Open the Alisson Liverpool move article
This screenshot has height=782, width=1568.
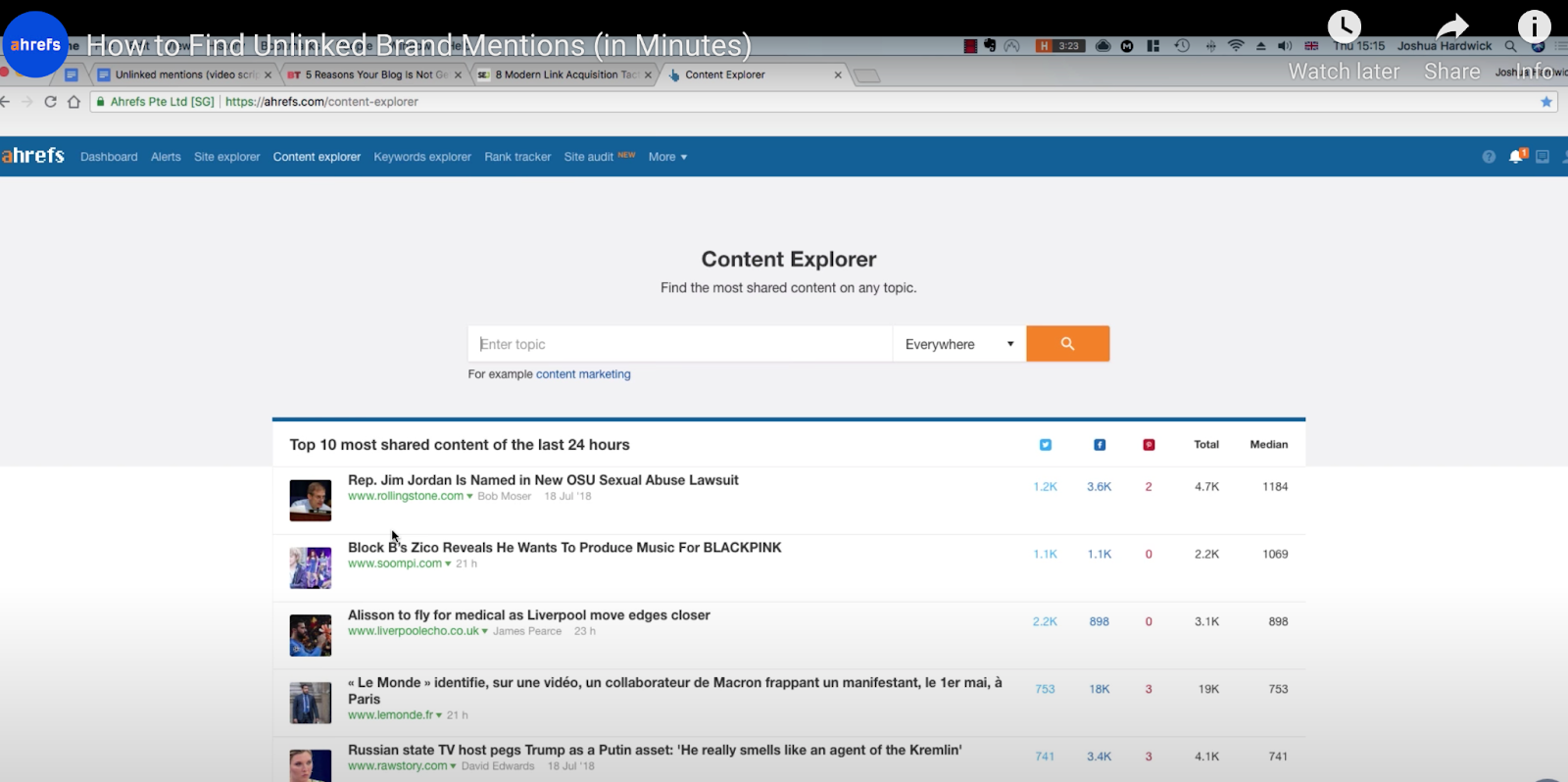click(x=529, y=615)
